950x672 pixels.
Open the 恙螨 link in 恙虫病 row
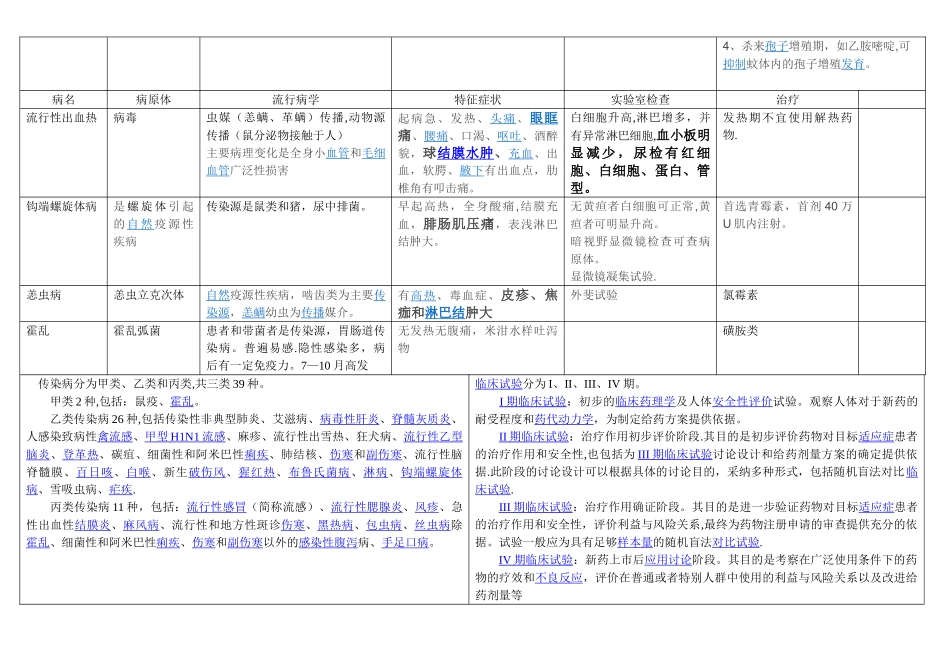(253, 313)
